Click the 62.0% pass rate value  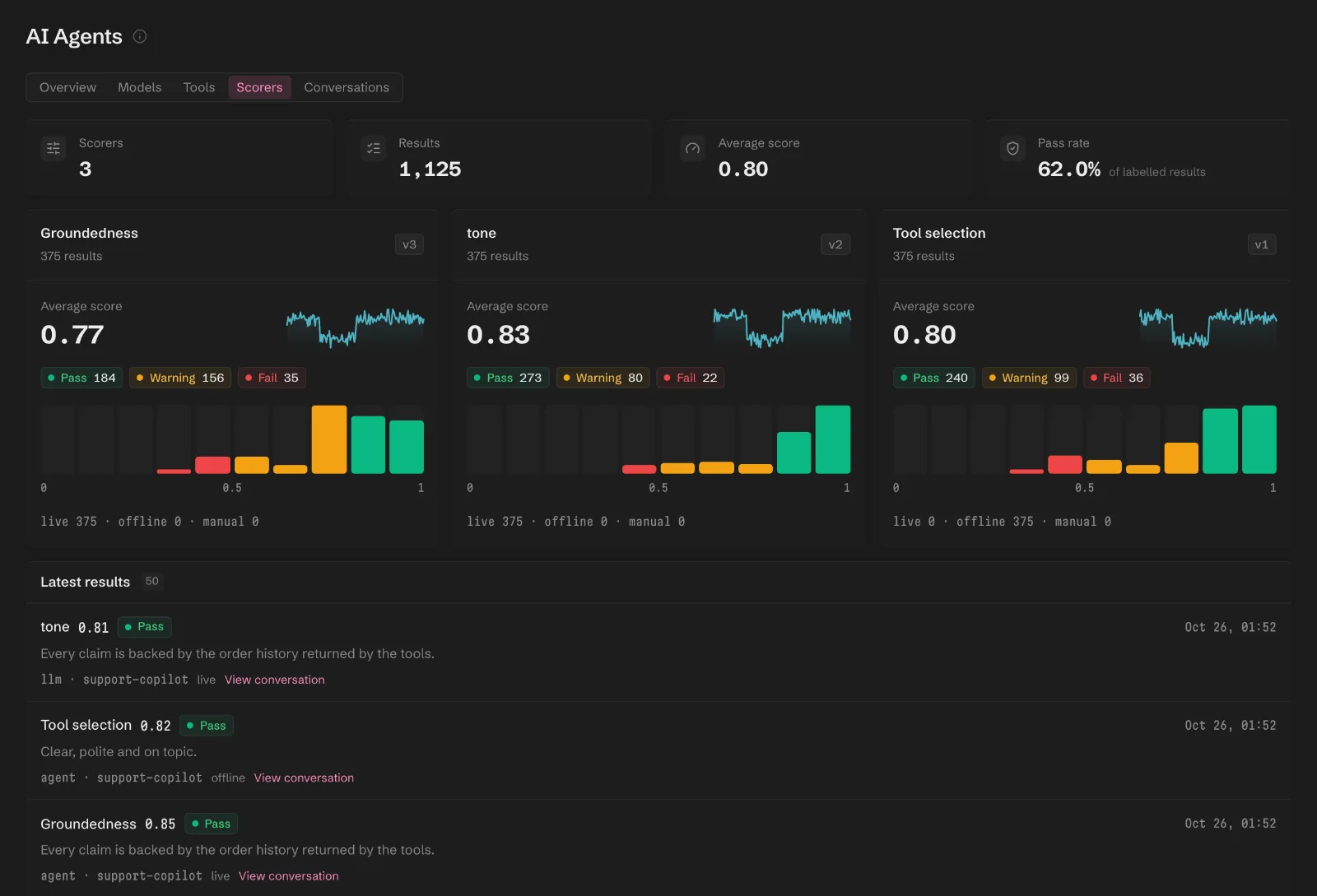click(x=1068, y=169)
